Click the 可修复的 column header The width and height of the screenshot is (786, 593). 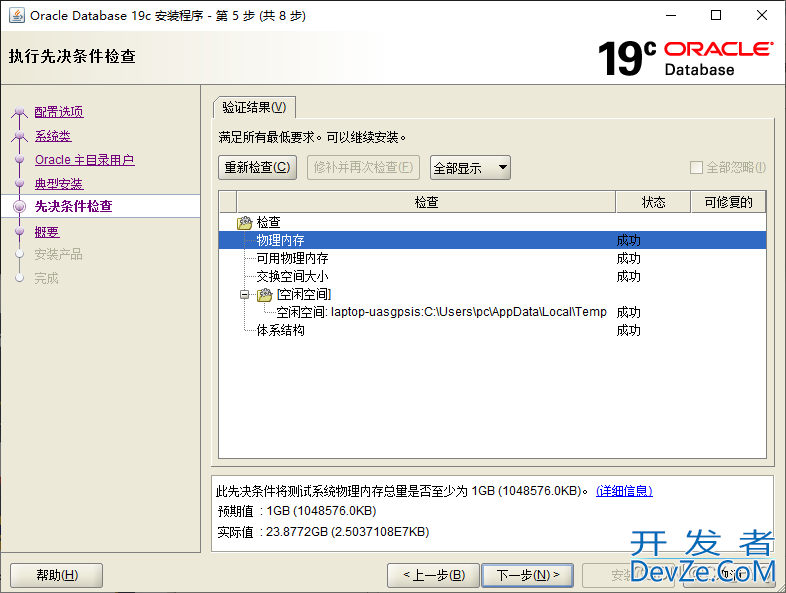tap(728, 202)
